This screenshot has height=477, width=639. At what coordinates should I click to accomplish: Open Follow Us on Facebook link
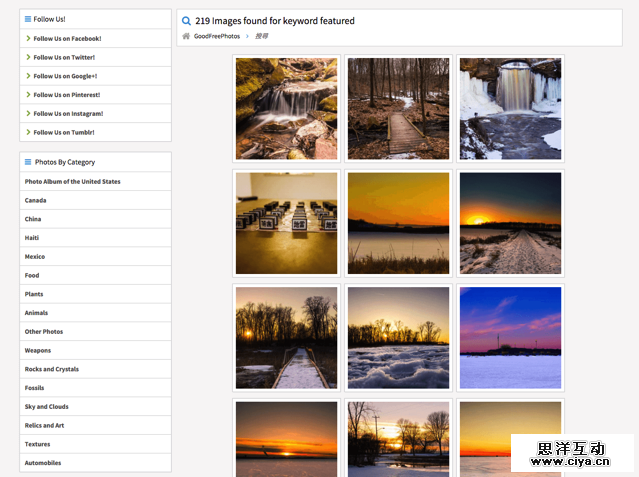(x=67, y=38)
